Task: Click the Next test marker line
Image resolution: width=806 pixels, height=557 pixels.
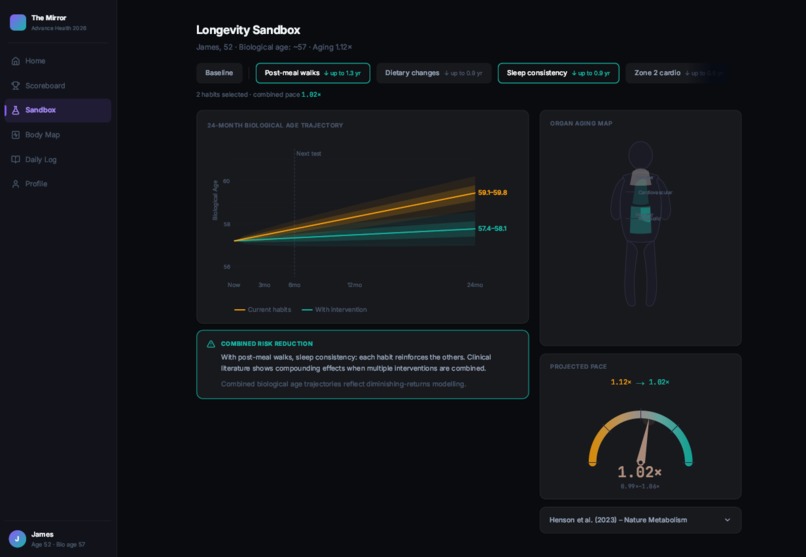Action: (x=295, y=213)
